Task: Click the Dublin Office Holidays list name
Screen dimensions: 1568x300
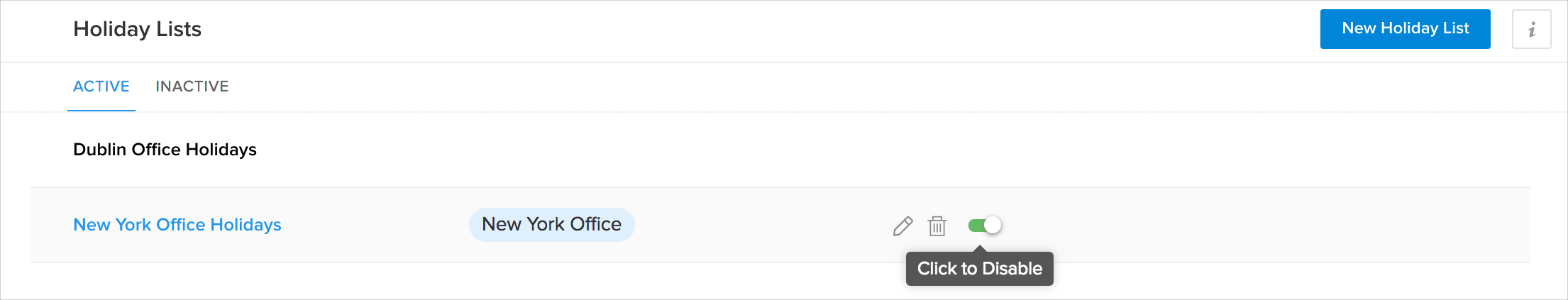Action: click(165, 150)
